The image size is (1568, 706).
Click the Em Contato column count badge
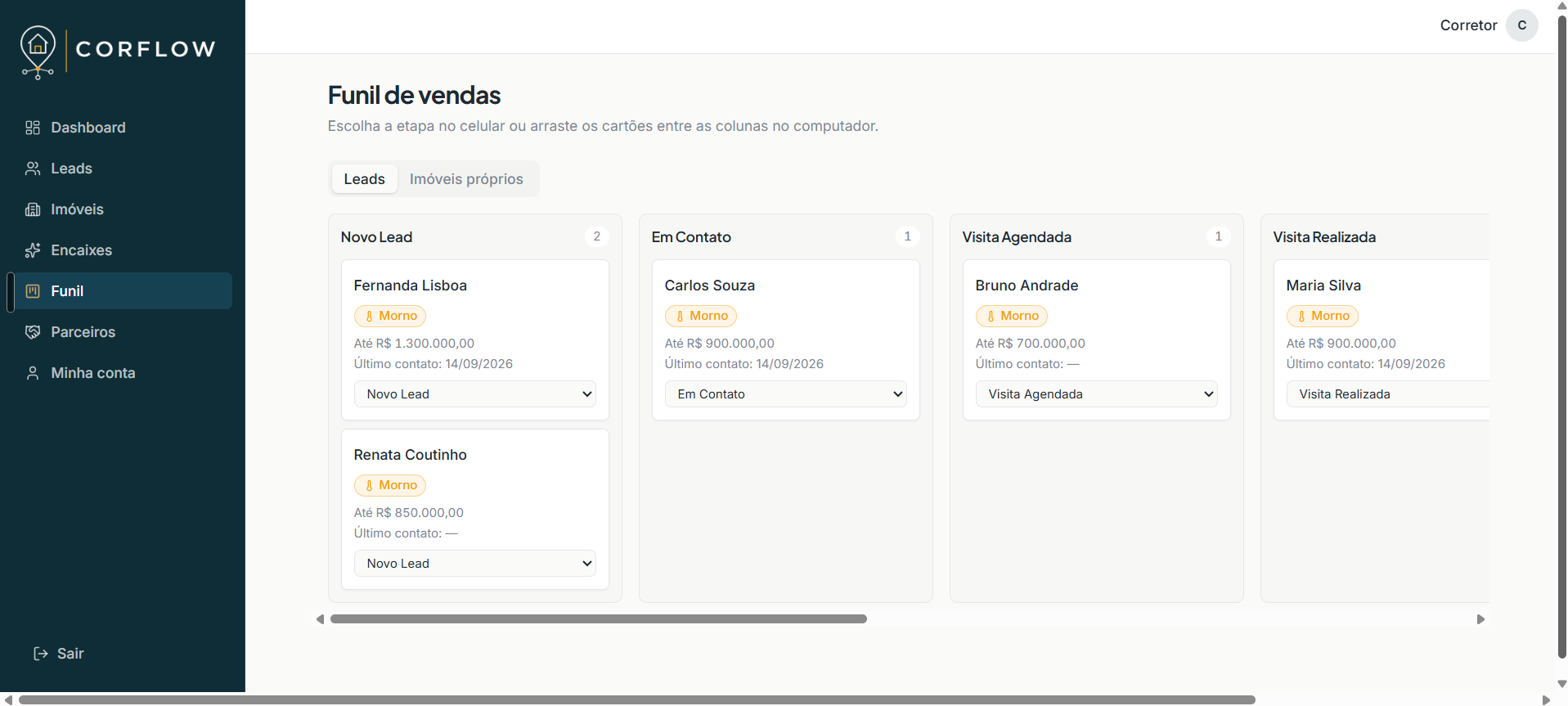pos(908,236)
